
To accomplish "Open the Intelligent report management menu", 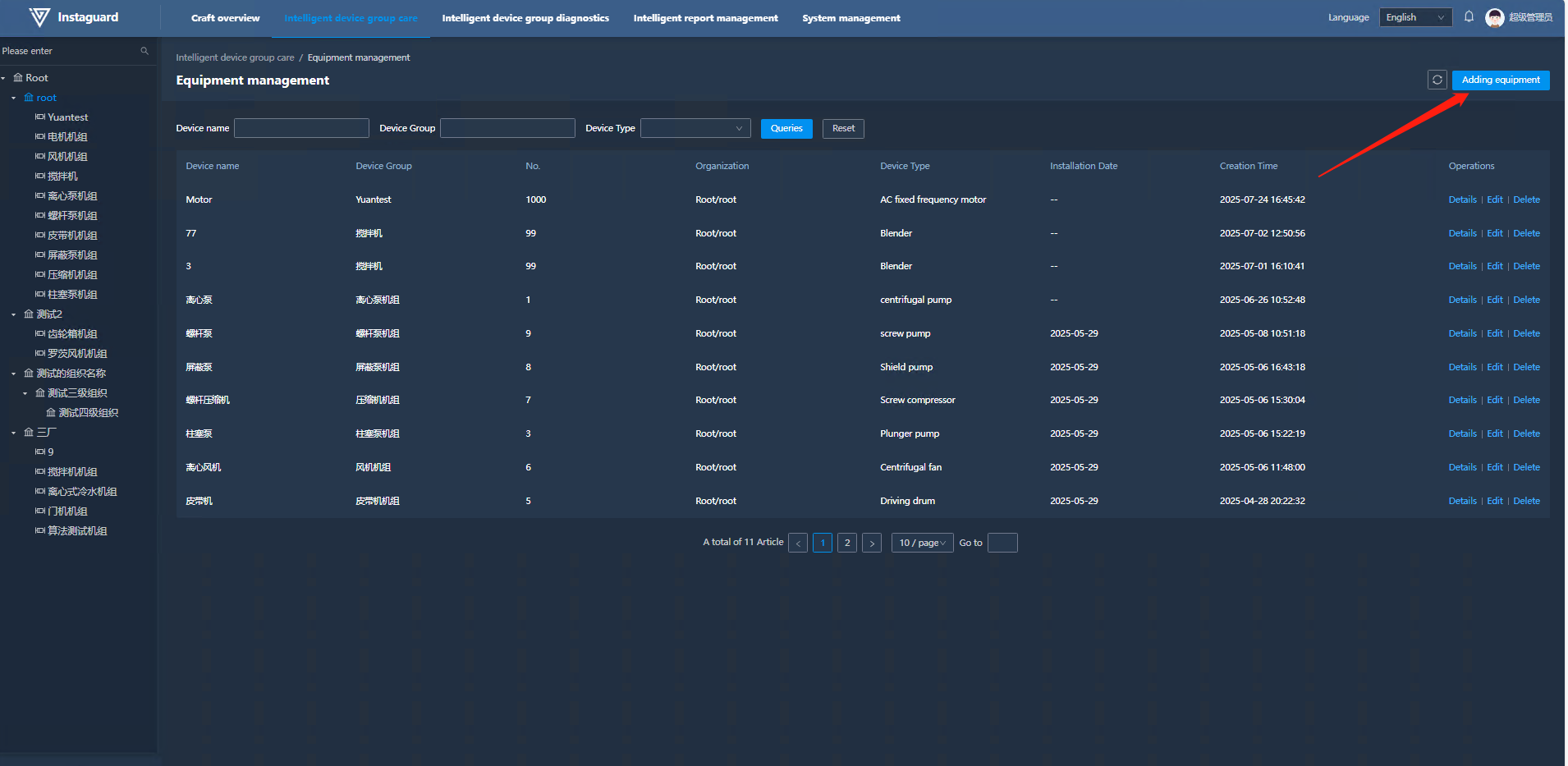I will tap(705, 18).
